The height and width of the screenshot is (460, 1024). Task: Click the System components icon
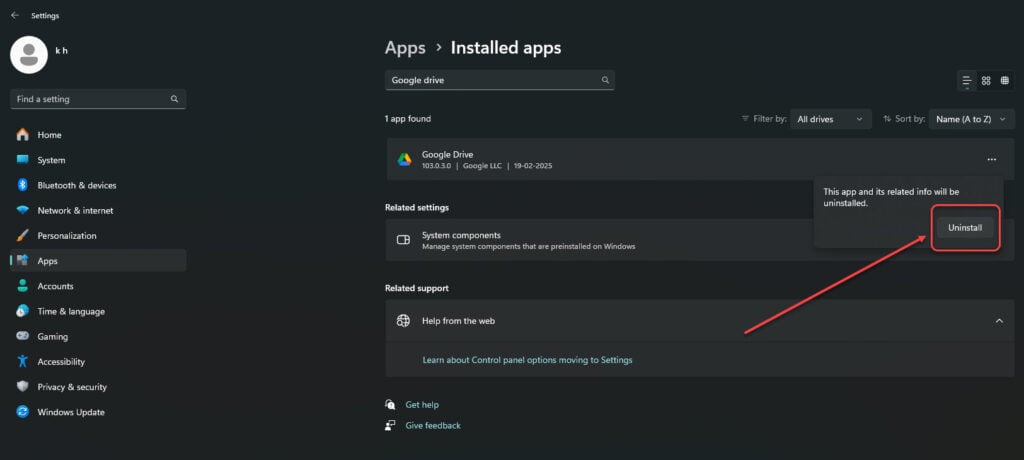pyautogui.click(x=404, y=240)
